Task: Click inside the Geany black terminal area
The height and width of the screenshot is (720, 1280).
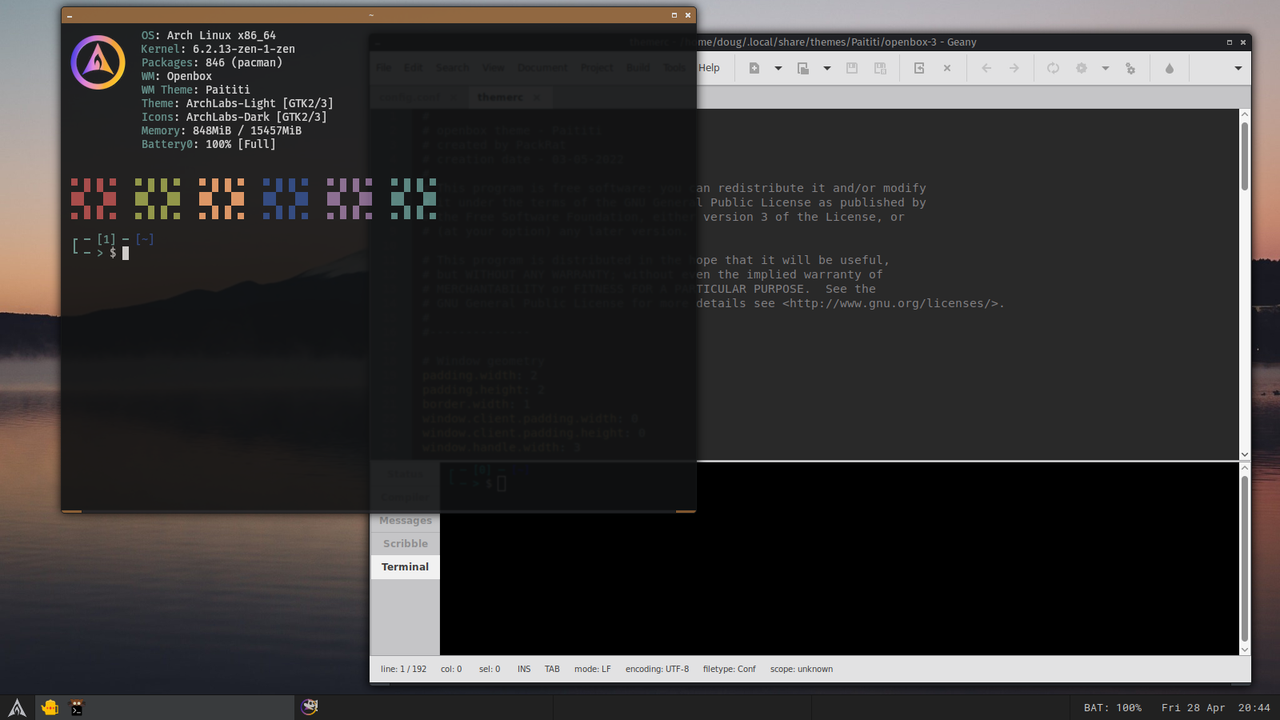Action: tap(840, 560)
